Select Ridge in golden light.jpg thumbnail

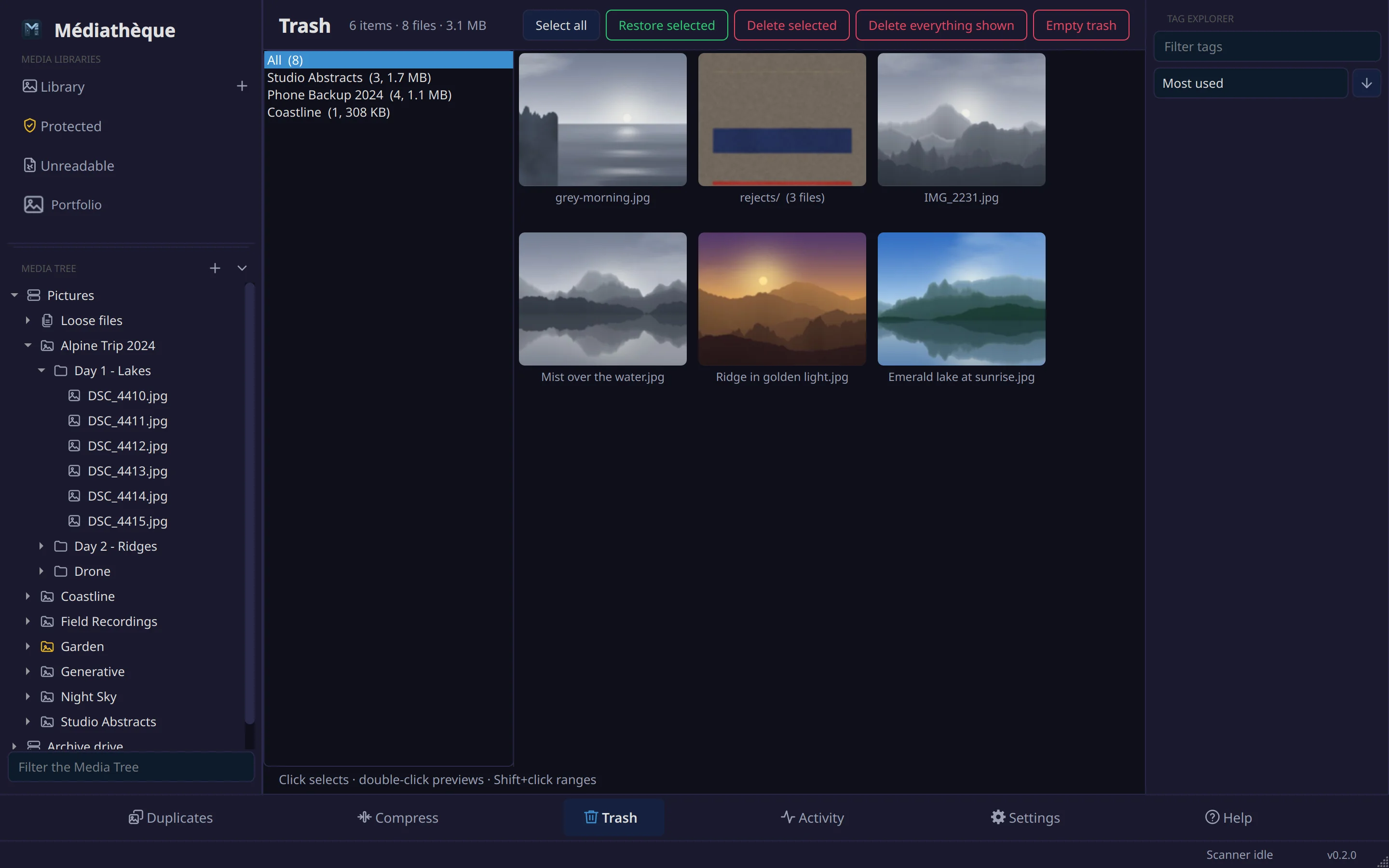point(782,298)
